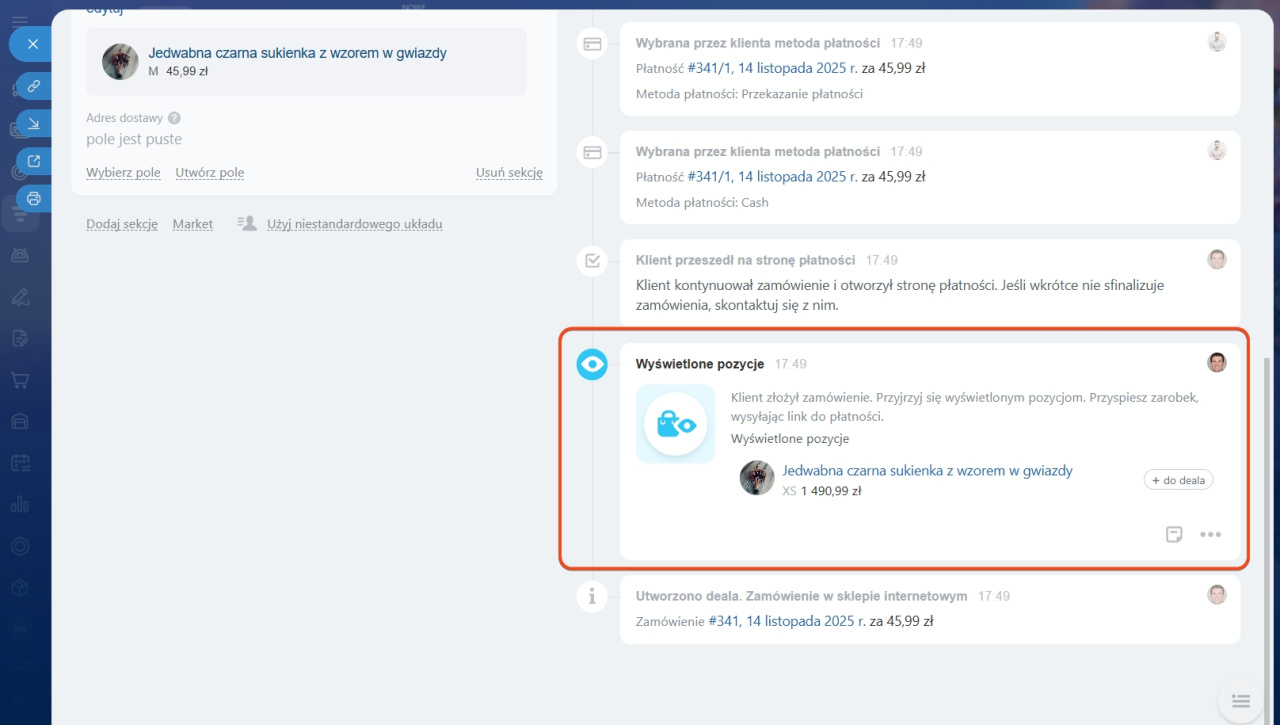
Task: Open deal in new window icon
Action: (x=33, y=162)
